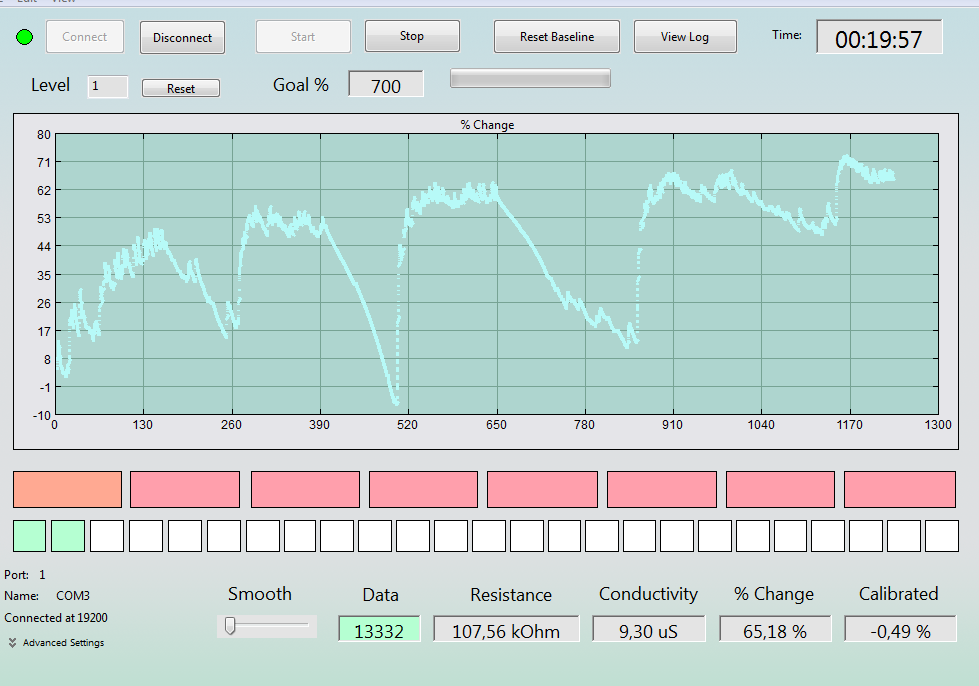
Task: Click the Calibrated value -0,49 %
Action: 900,630
